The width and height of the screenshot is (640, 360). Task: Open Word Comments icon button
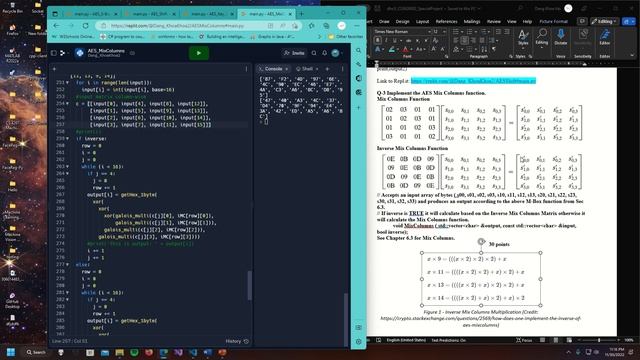(582, 21)
